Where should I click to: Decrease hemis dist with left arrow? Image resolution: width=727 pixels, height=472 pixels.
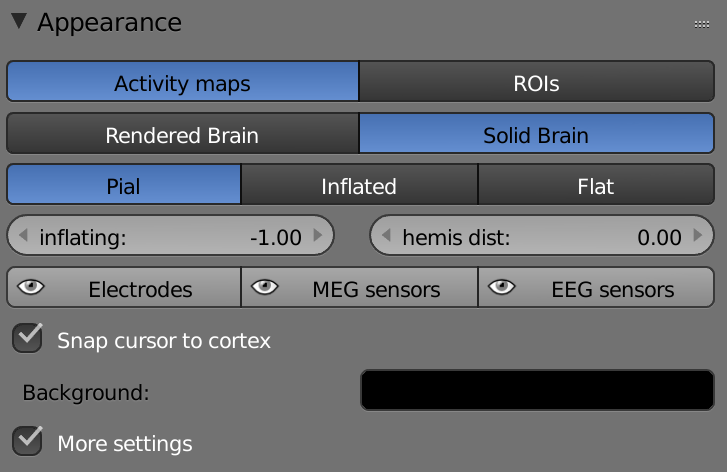[386, 235]
